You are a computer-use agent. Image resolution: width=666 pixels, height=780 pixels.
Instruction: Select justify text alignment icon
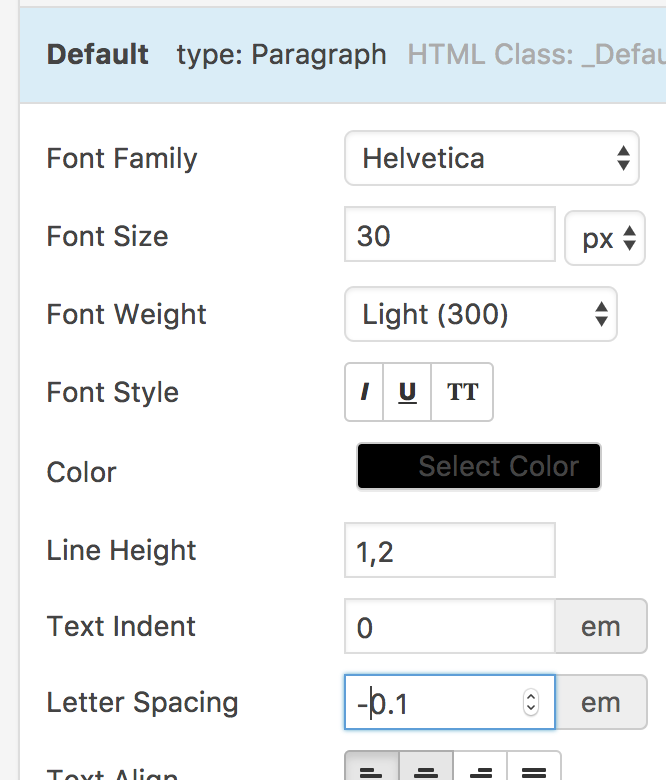coord(534,769)
